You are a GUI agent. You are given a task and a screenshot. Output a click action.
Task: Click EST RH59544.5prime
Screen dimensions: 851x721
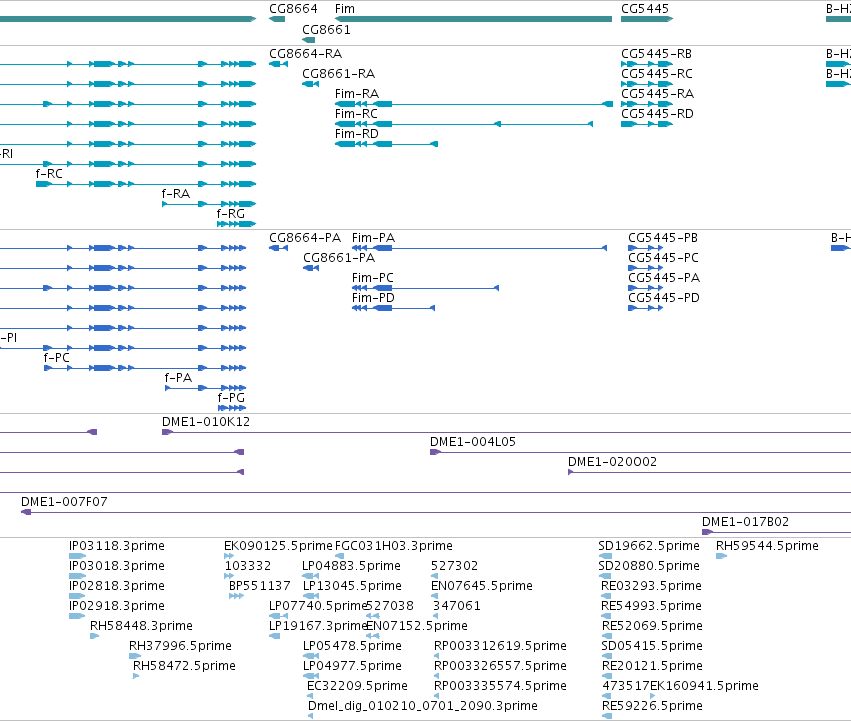767,546
